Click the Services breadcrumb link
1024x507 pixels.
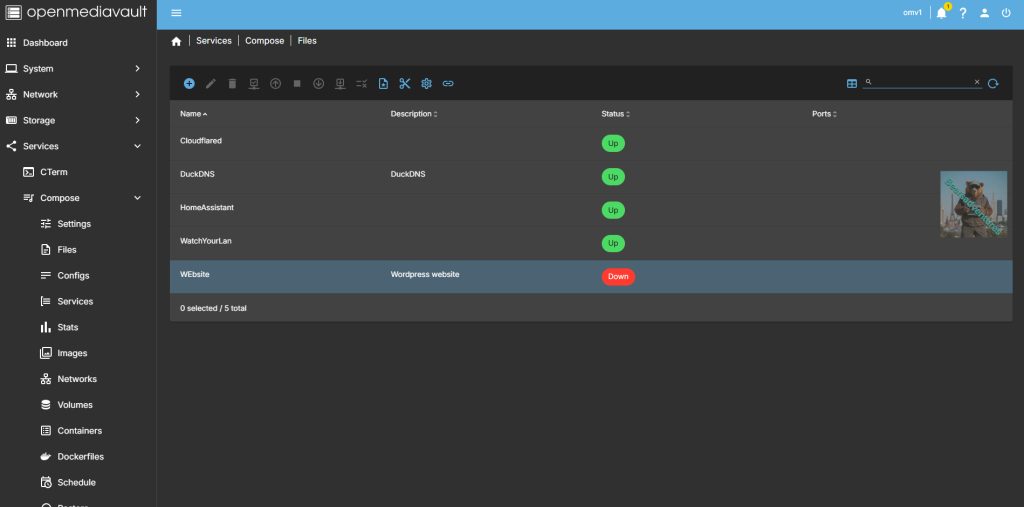click(x=214, y=41)
